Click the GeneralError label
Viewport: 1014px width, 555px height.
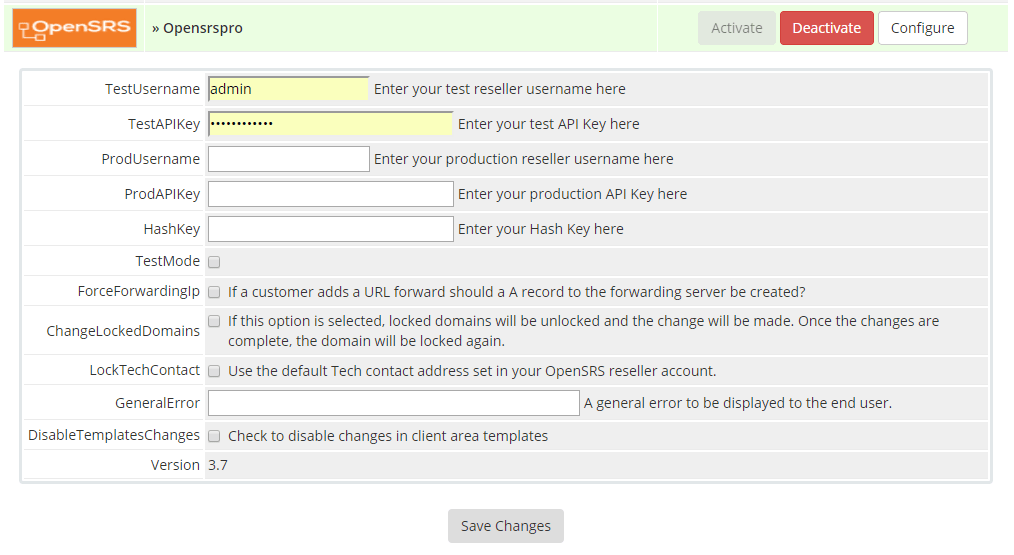click(x=157, y=402)
